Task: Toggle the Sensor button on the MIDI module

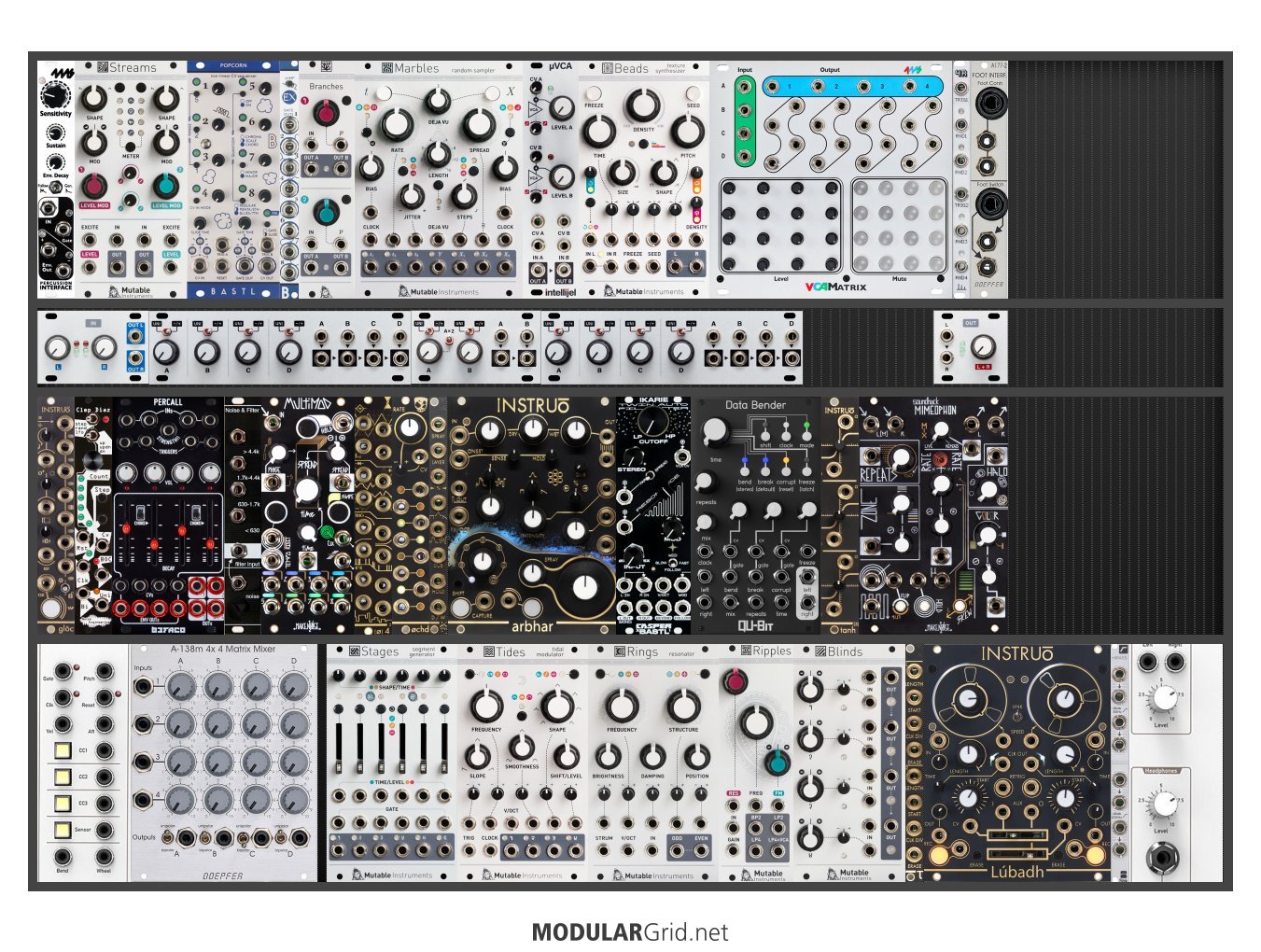Action: tap(63, 829)
